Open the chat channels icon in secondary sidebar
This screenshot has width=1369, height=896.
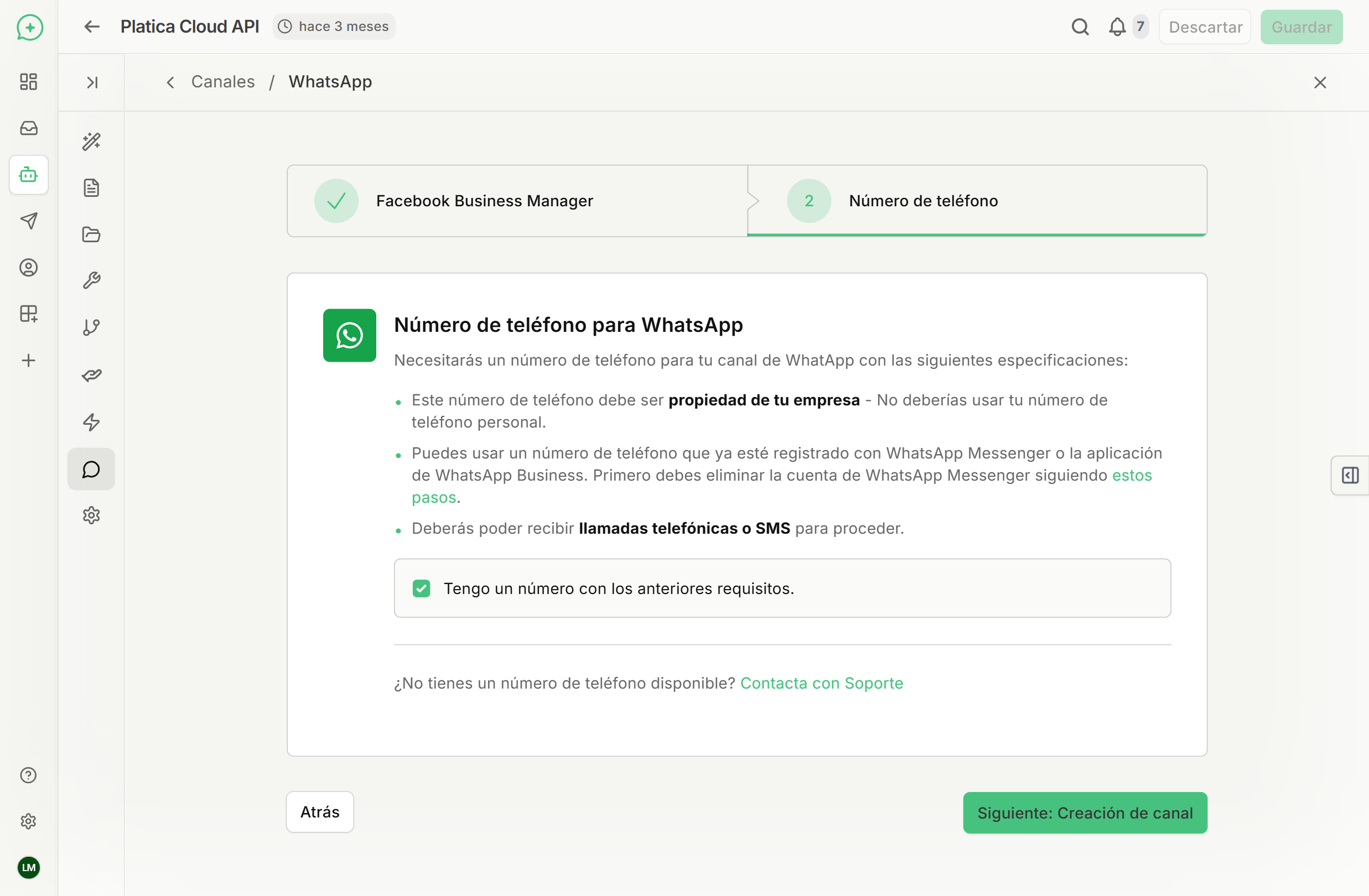[91, 469]
